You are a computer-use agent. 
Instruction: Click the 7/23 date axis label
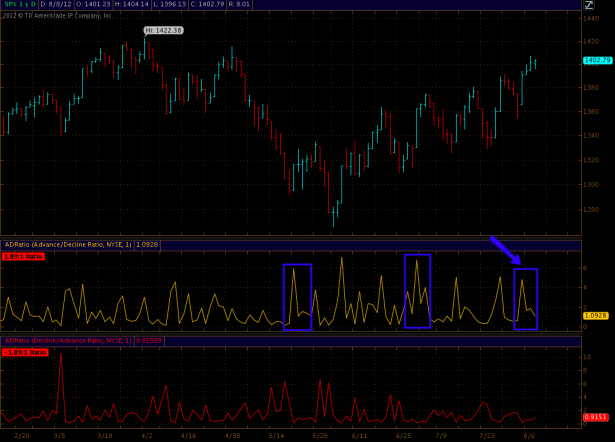point(487,436)
